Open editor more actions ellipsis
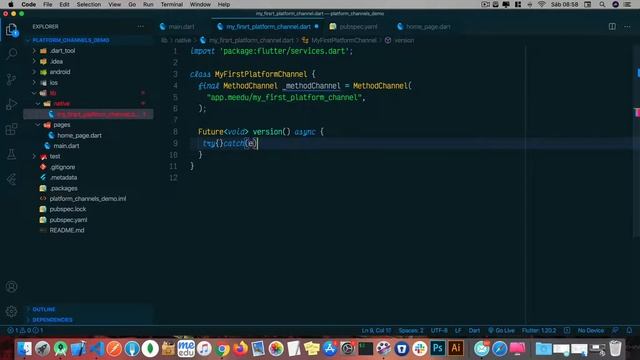640x360 pixels. [627, 27]
